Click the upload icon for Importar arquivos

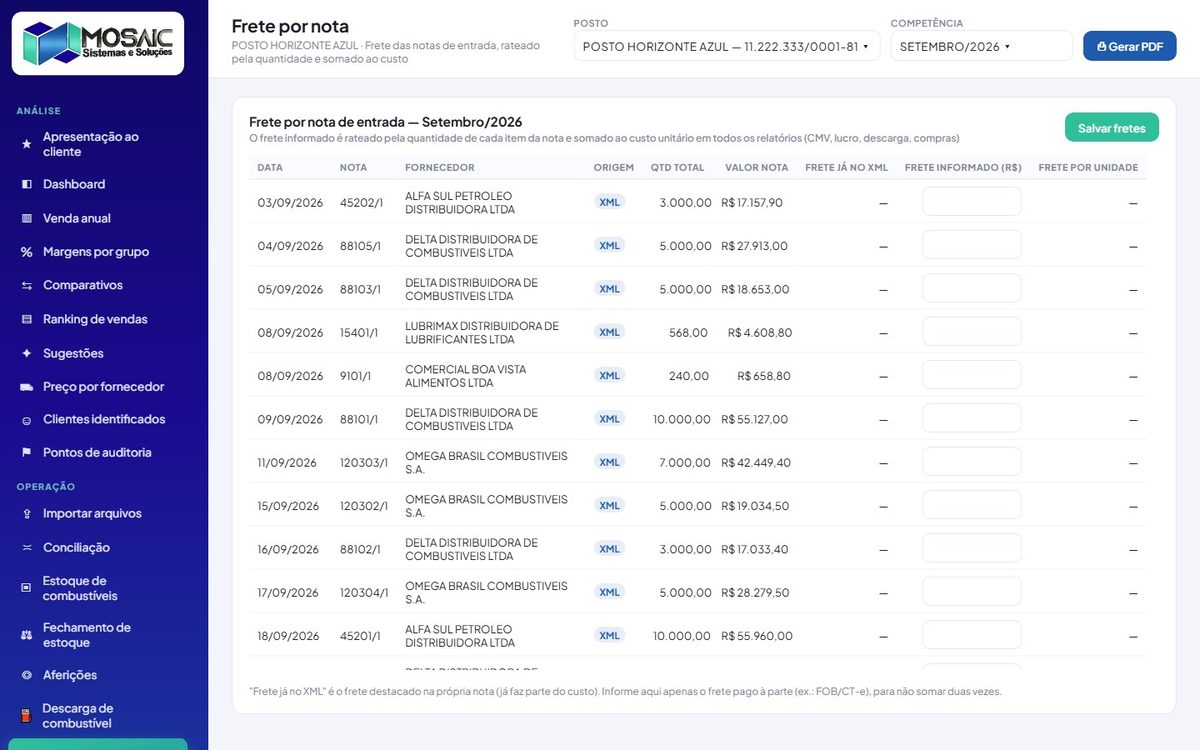[27, 514]
